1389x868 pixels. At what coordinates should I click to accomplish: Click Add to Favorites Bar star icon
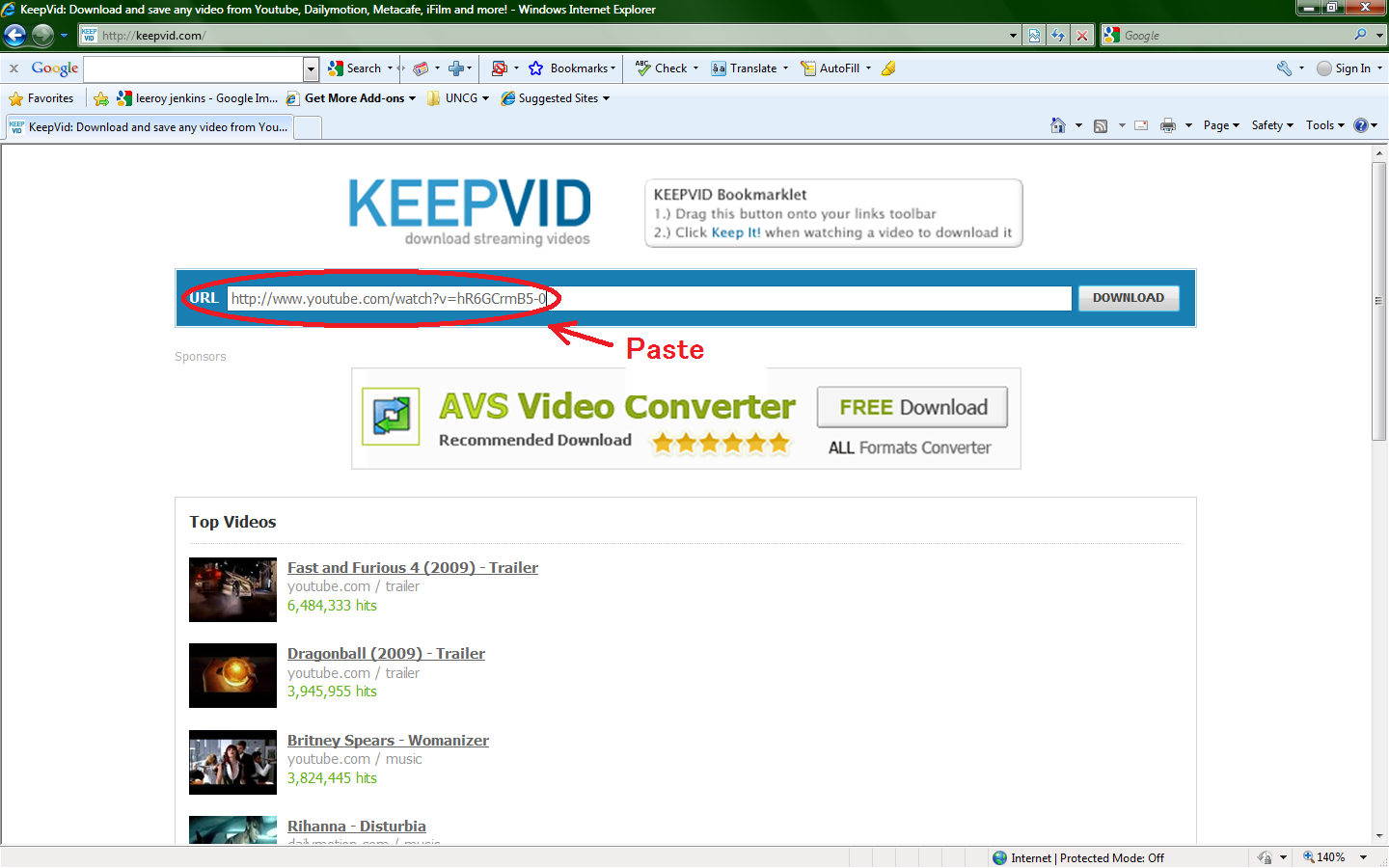tap(101, 98)
